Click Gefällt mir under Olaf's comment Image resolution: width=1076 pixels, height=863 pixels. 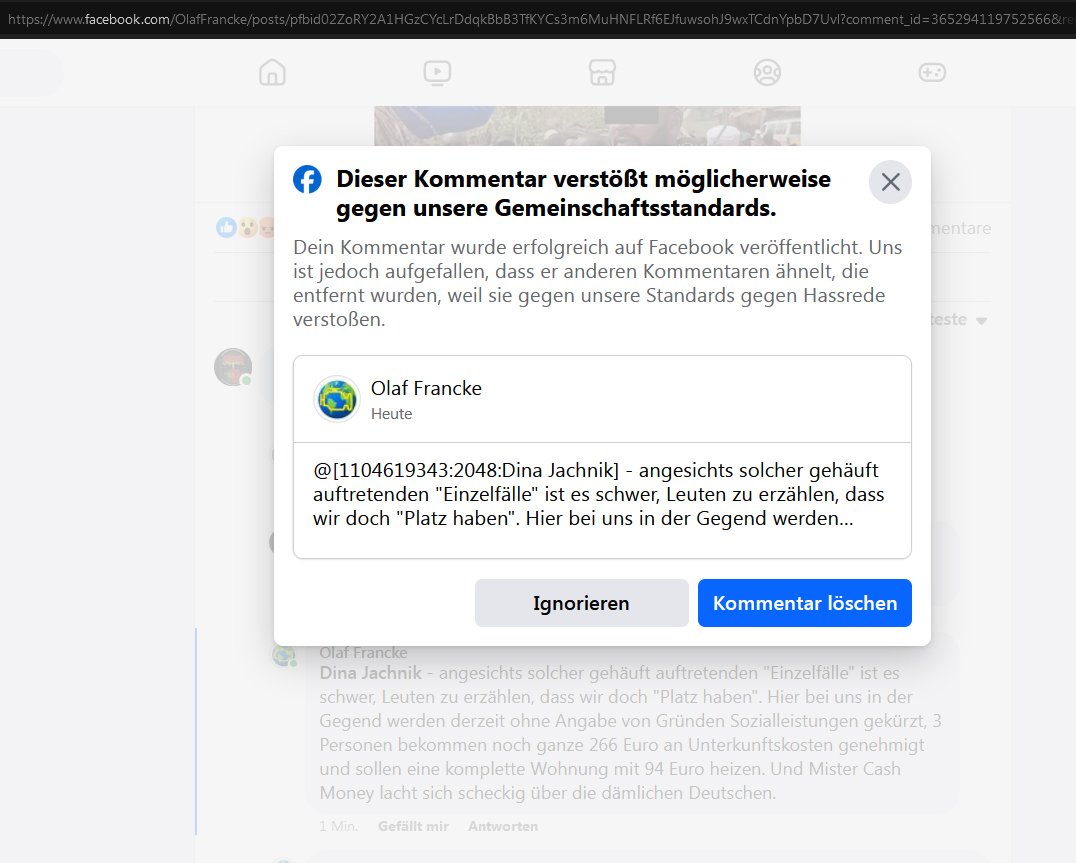click(413, 826)
